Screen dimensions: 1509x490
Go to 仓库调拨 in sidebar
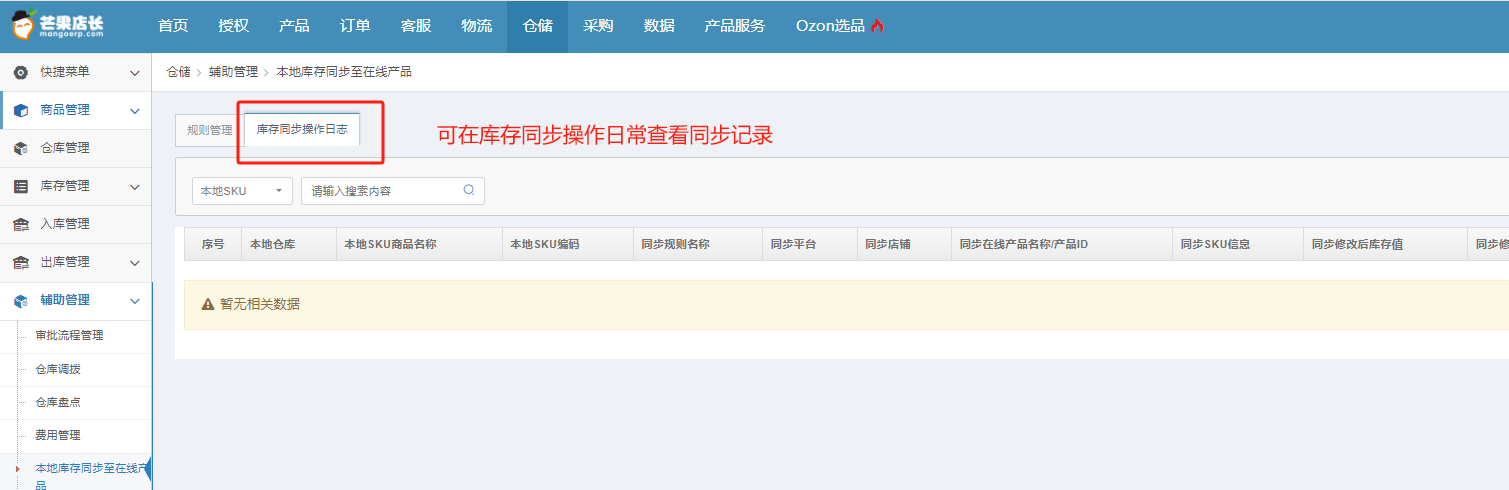point(58,369)
